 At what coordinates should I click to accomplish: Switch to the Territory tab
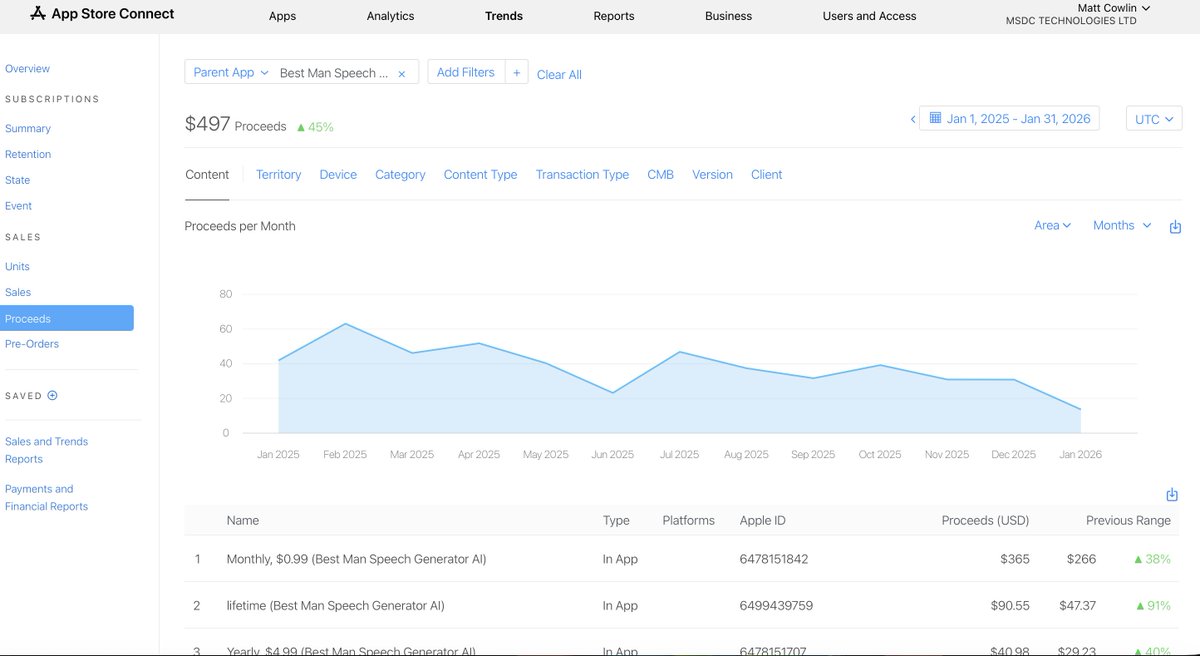(278, 174)
